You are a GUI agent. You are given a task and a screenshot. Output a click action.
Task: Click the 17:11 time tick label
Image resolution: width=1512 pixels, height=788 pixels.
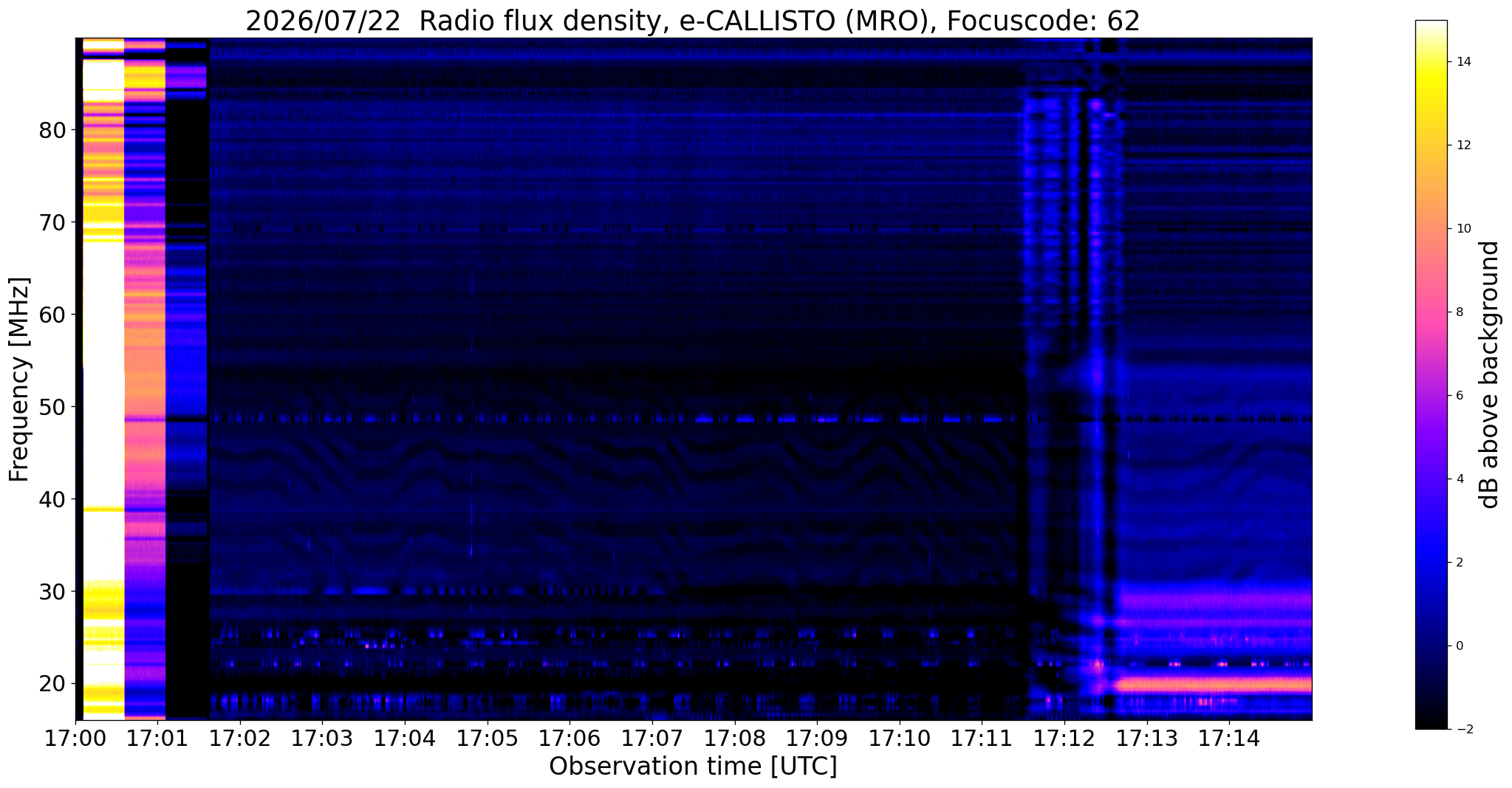(x=982, y=739)
